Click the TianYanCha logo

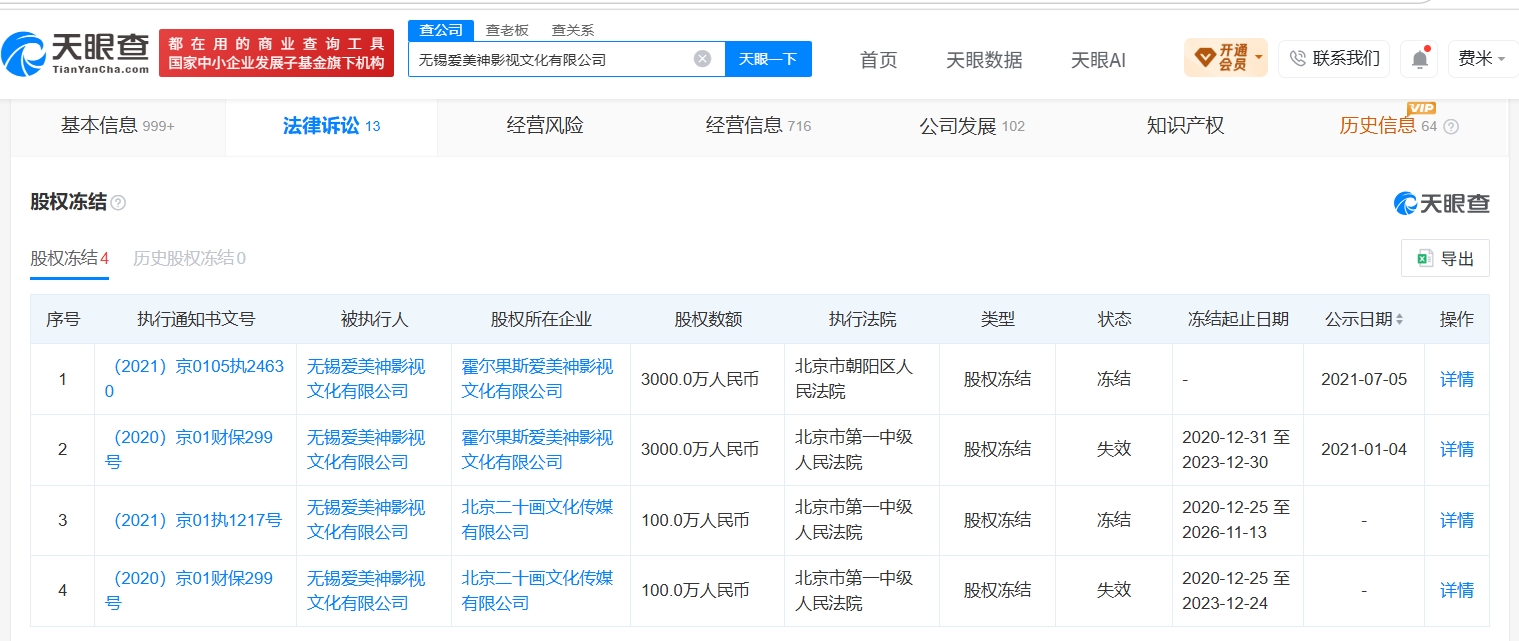tap(76, 54)
